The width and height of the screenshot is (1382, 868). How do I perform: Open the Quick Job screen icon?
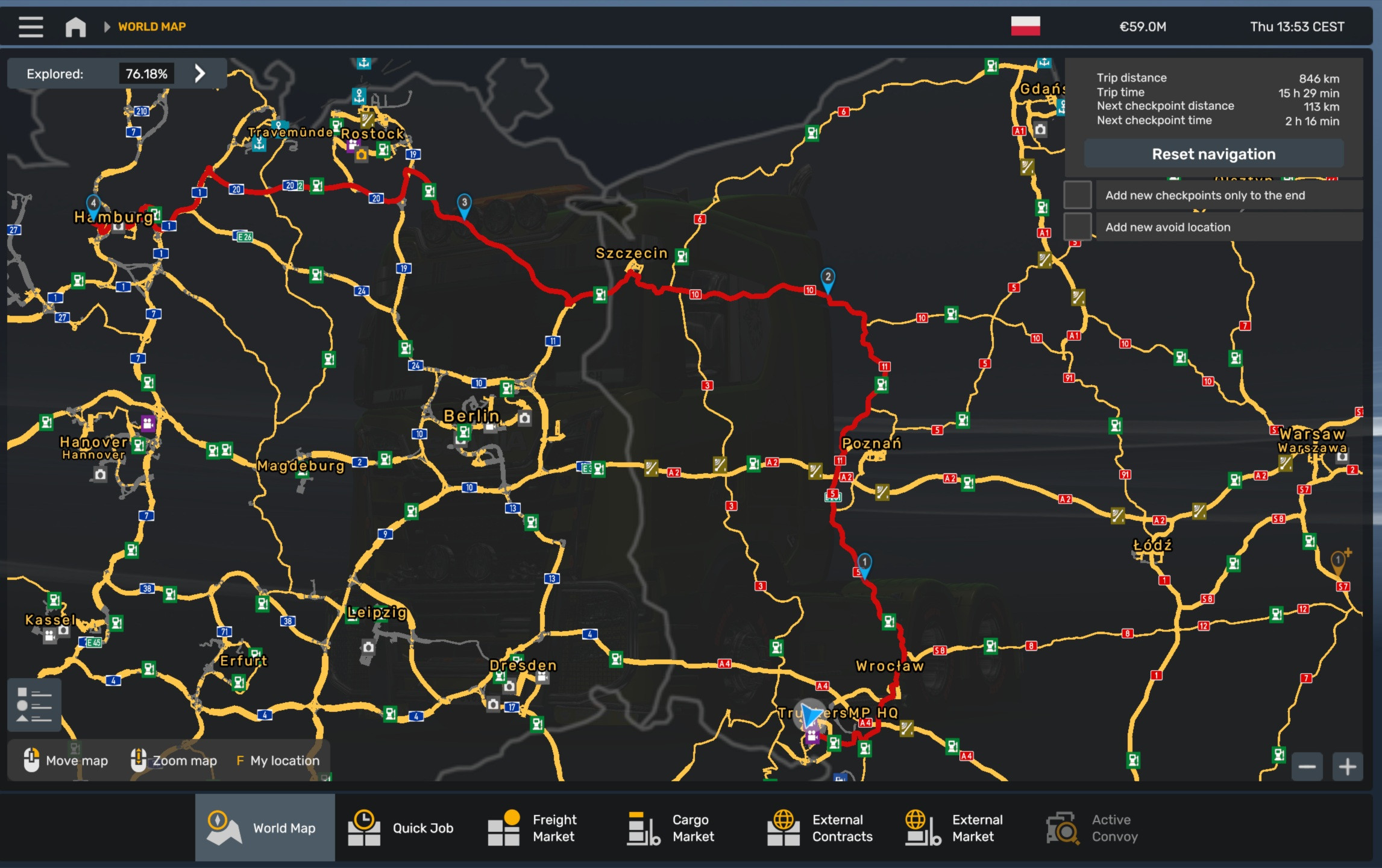(x=365, y=827)
